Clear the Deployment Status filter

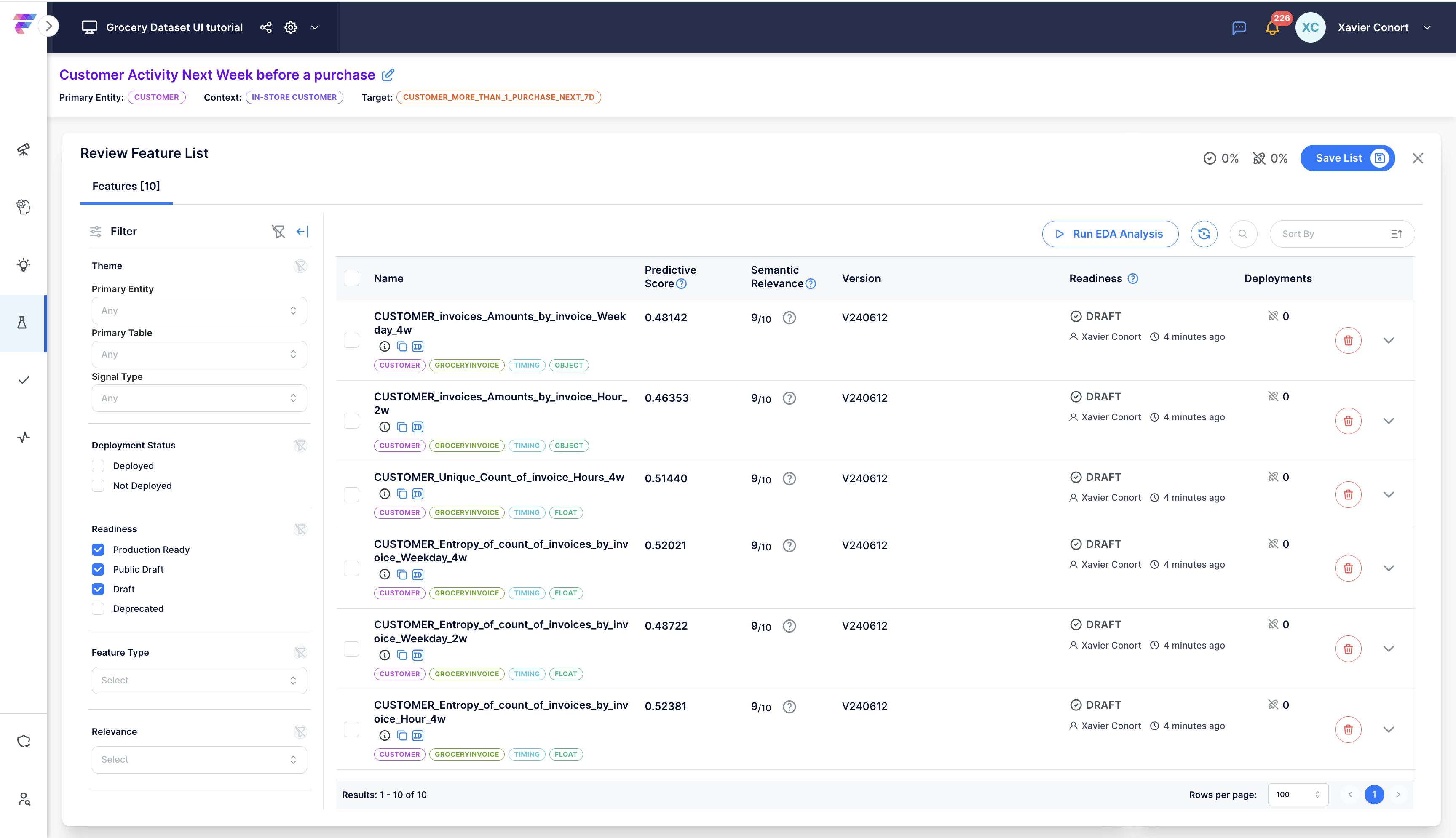tap(300, 446)
